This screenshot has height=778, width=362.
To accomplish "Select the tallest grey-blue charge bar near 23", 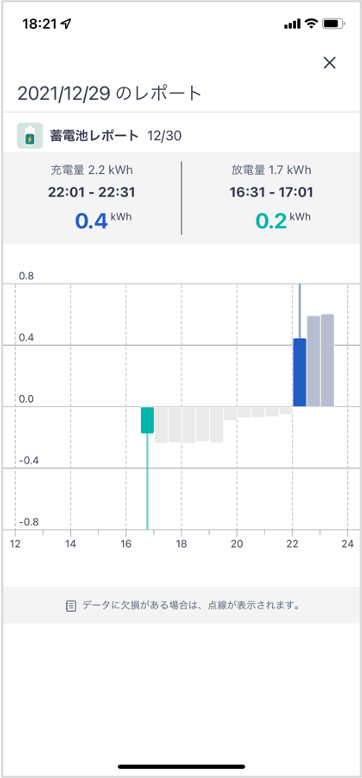I will (327, 360).
